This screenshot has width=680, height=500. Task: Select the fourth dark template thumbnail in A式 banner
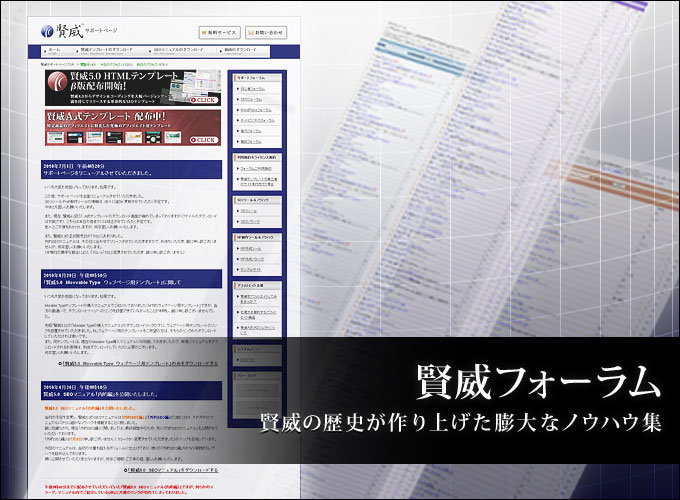114,137
